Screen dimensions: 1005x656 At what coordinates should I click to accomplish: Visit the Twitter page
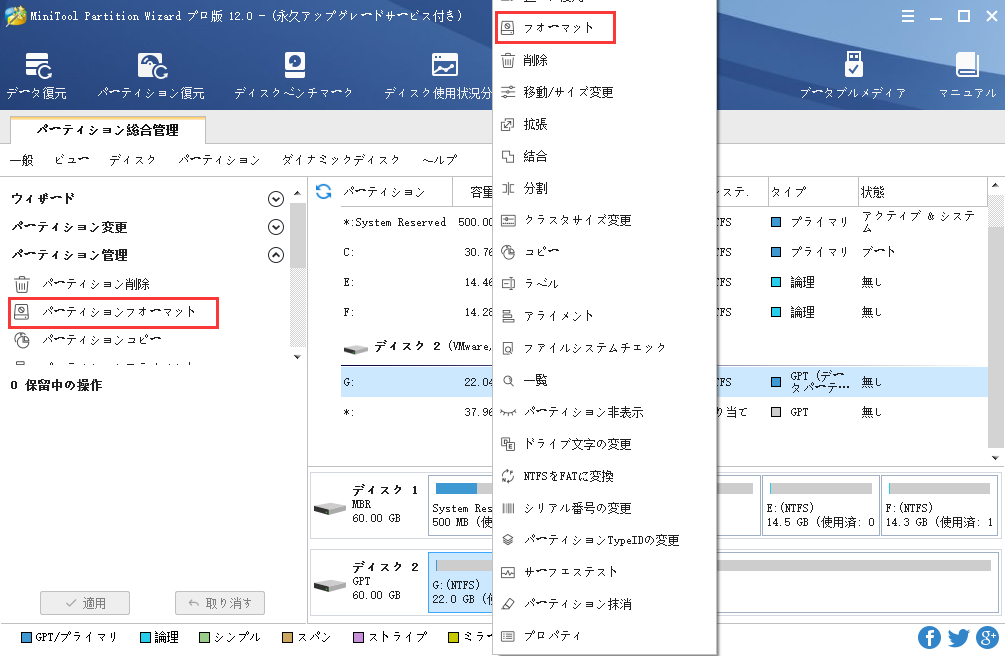pyautogui.click(x=958, y=637)
